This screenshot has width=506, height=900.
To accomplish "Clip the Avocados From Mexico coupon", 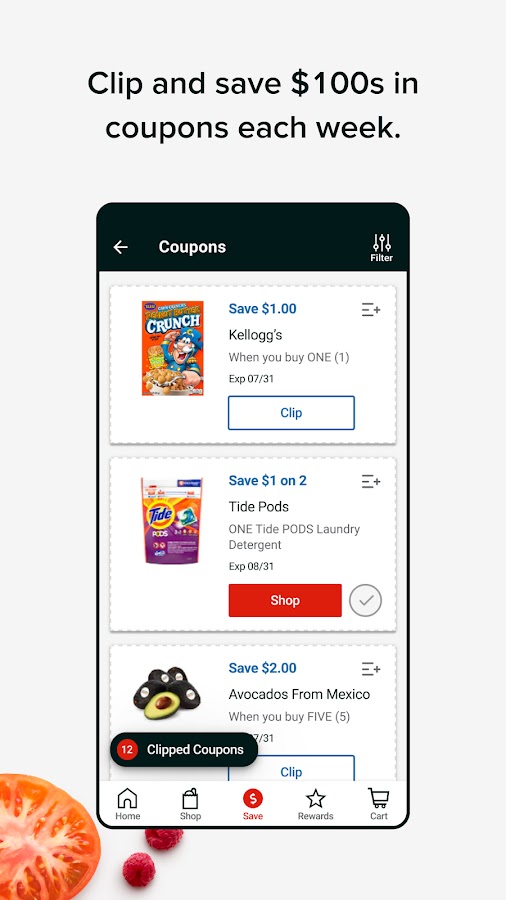I will [x=291, y=768].
